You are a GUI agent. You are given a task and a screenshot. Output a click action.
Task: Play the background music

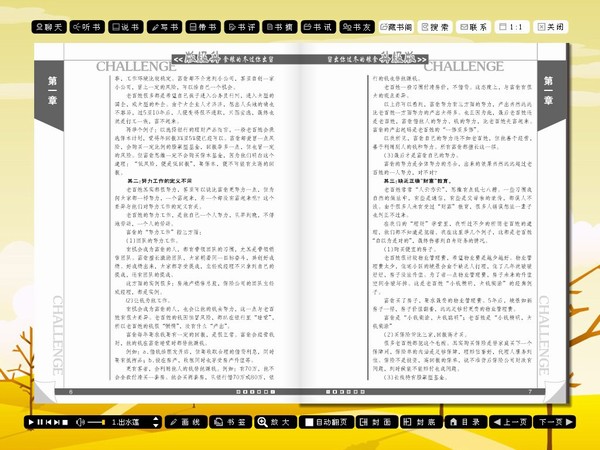(x=31, y=422)
